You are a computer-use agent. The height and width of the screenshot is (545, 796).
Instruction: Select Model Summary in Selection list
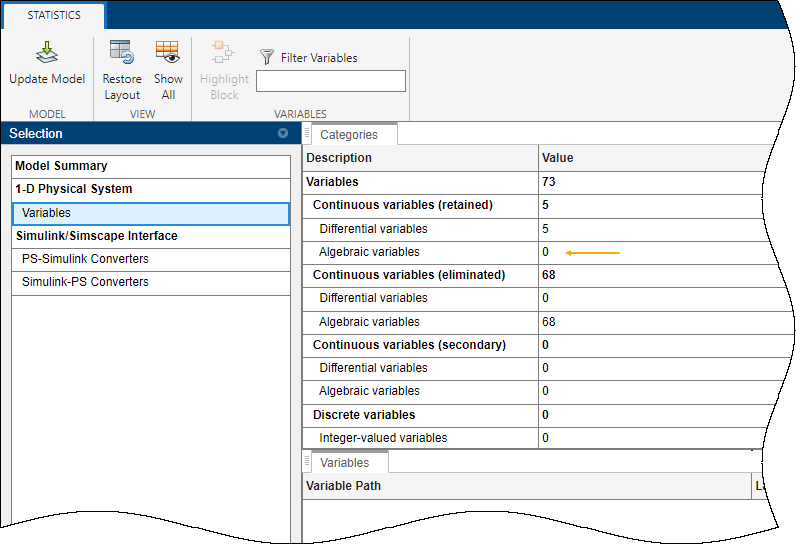[x=61, y=166]
